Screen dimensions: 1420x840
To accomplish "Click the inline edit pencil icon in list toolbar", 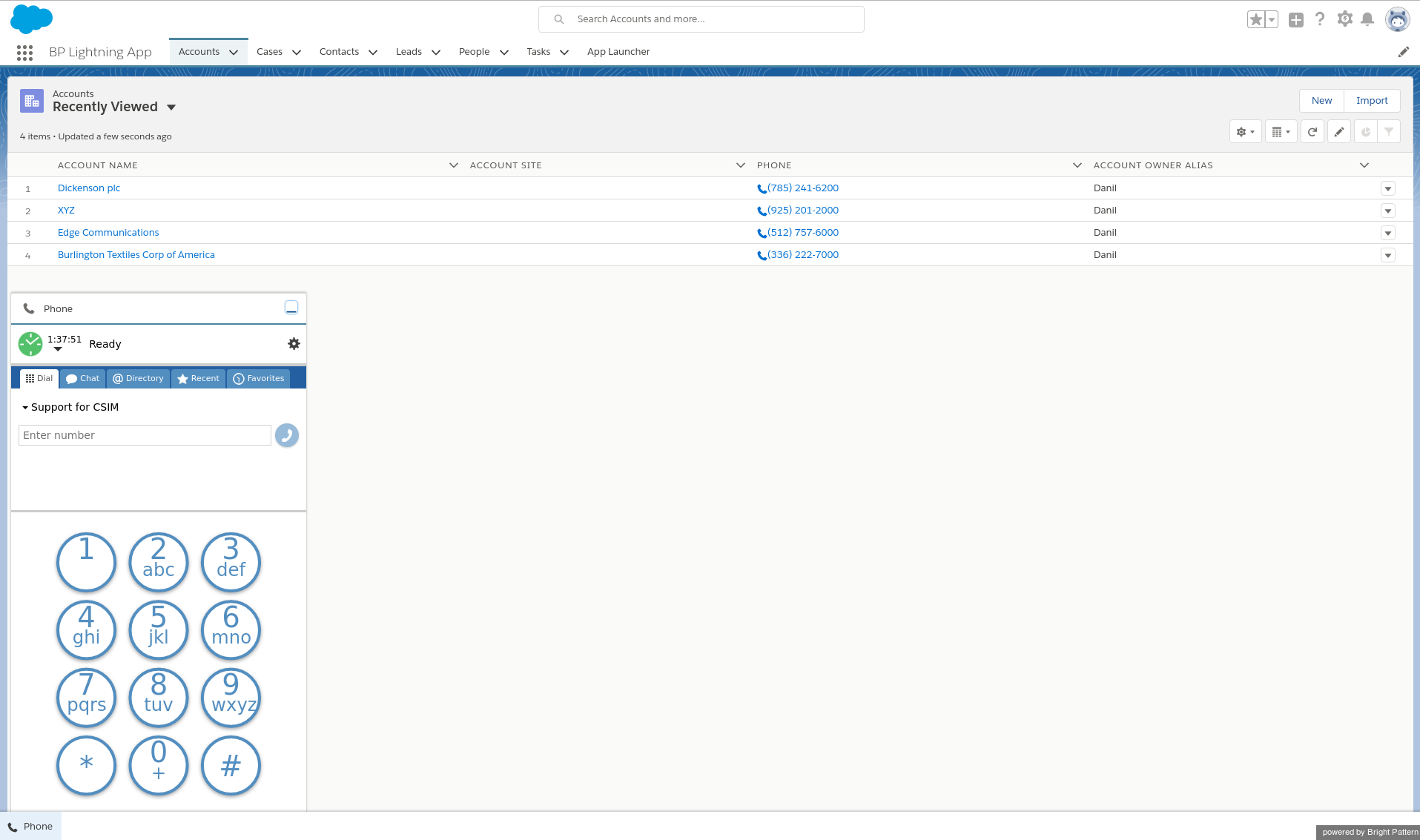I will tap(1338, 132).
